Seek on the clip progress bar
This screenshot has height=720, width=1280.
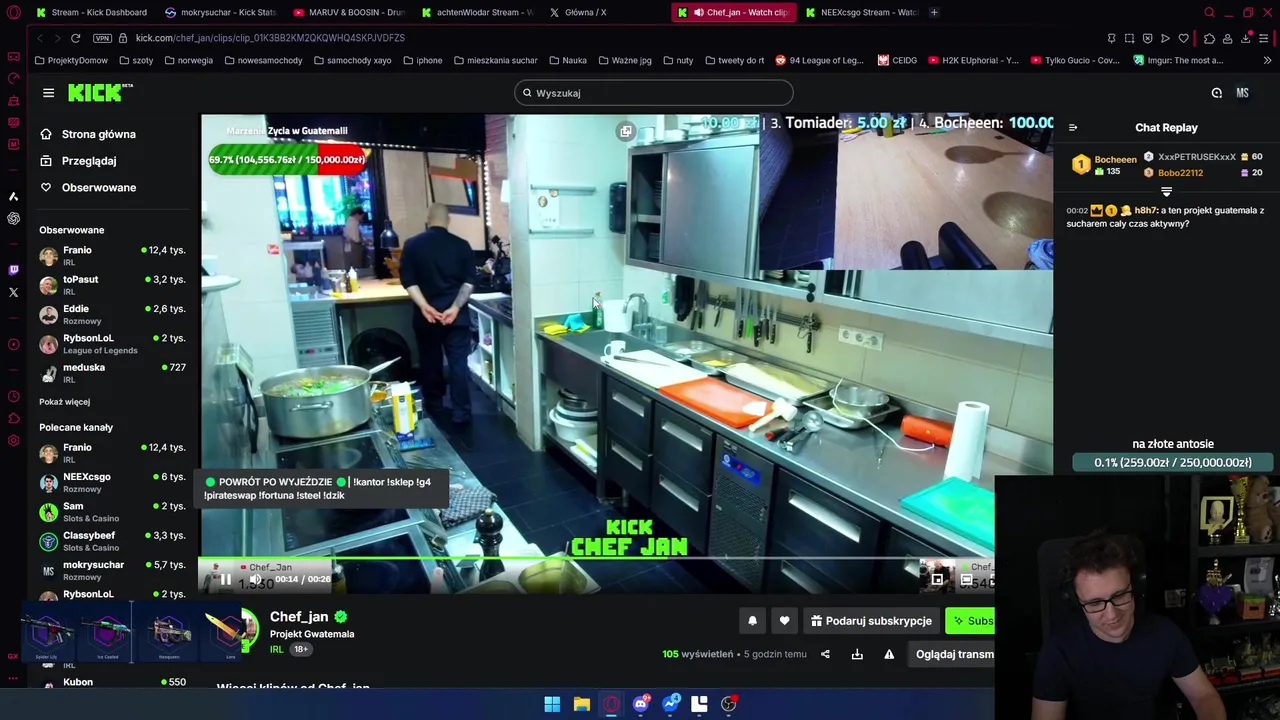(597, 559)
